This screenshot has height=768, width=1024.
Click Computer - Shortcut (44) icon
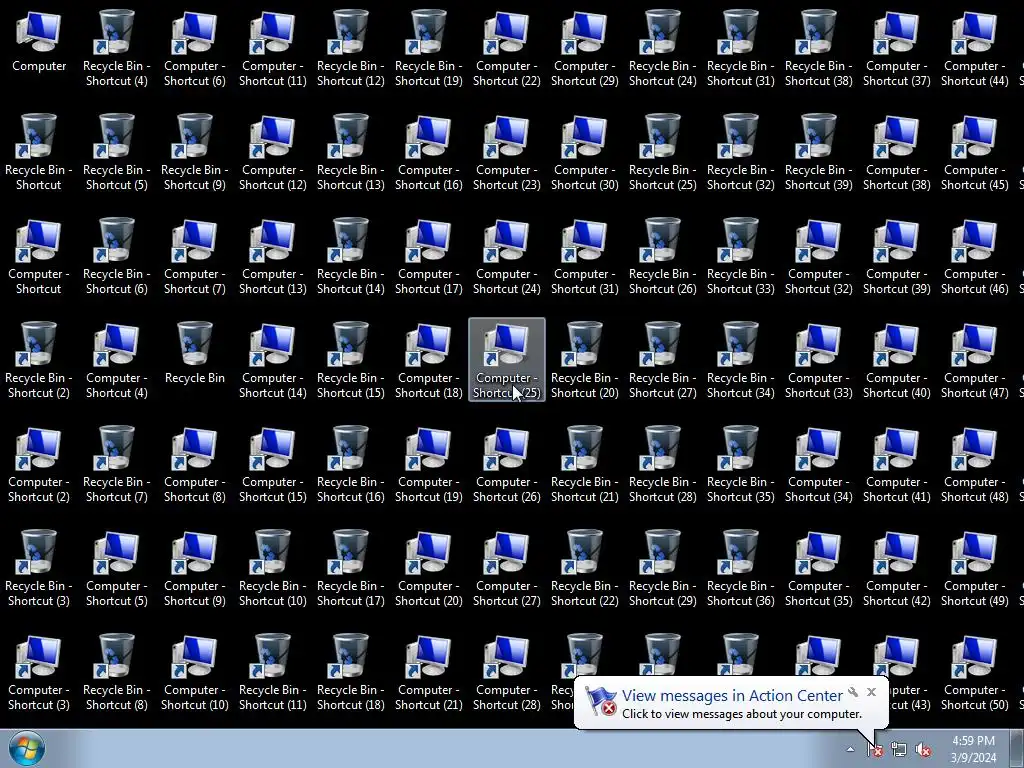tap(974, 48)
